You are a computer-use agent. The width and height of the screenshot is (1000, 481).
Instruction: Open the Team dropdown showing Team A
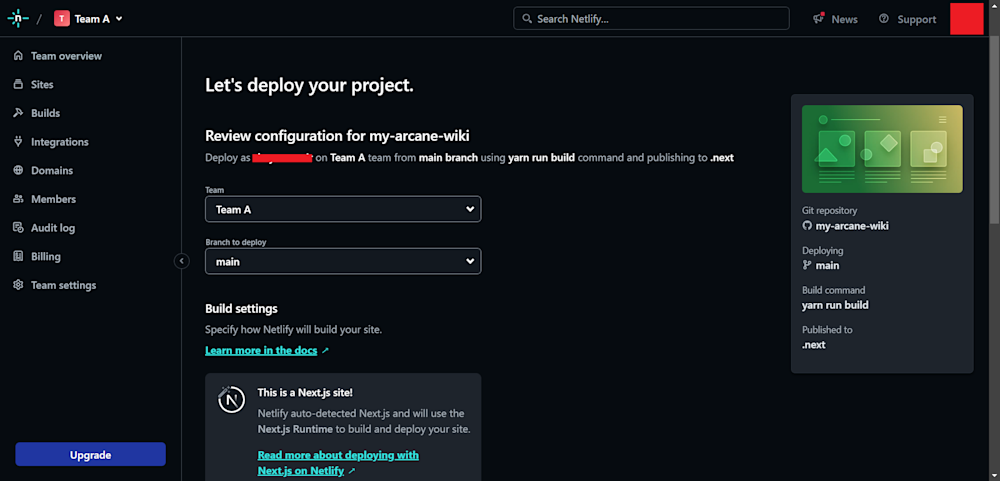(343, 209)
